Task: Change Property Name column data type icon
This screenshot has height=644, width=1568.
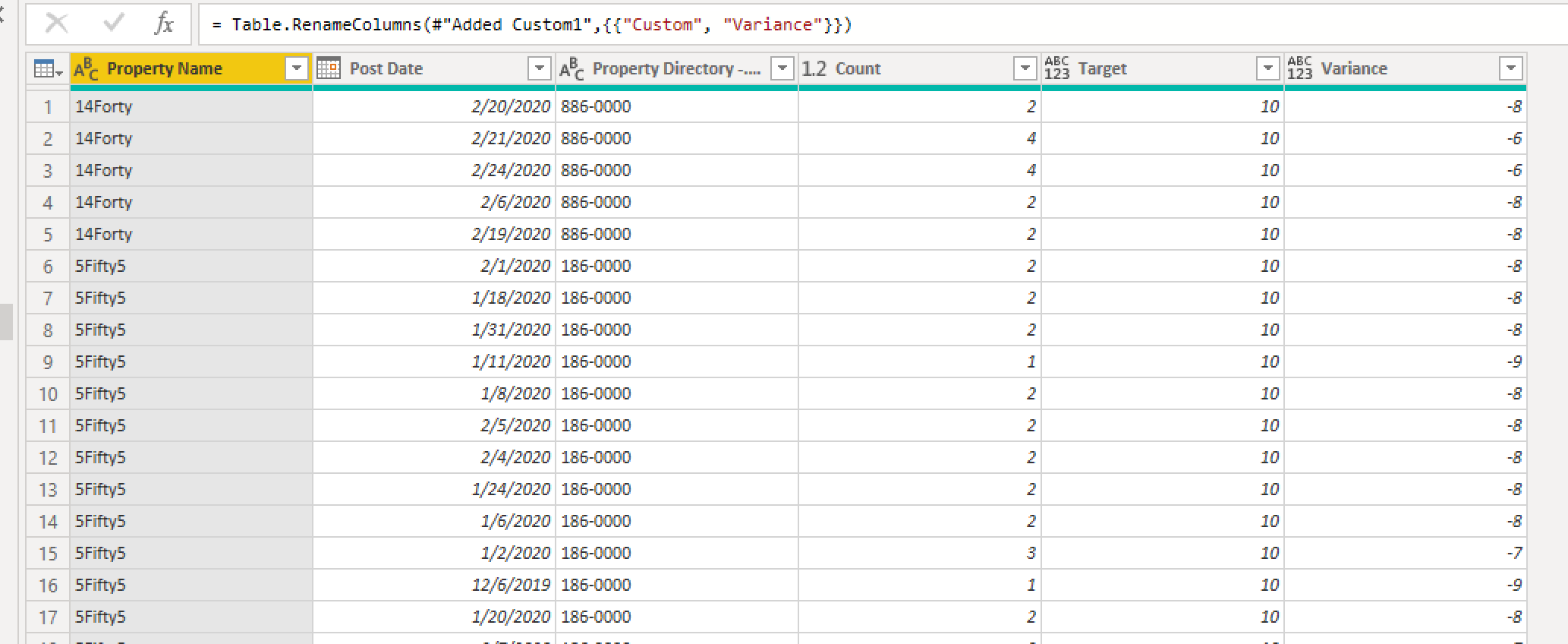Action: pos(86,69)
